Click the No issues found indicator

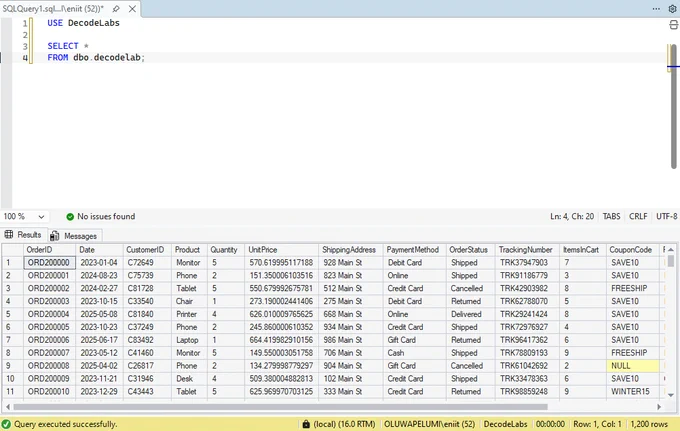pos(101,216)
